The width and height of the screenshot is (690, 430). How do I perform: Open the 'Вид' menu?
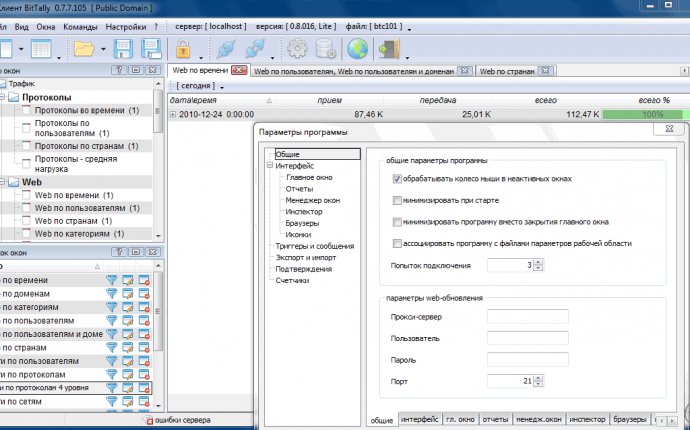(22, 27)
